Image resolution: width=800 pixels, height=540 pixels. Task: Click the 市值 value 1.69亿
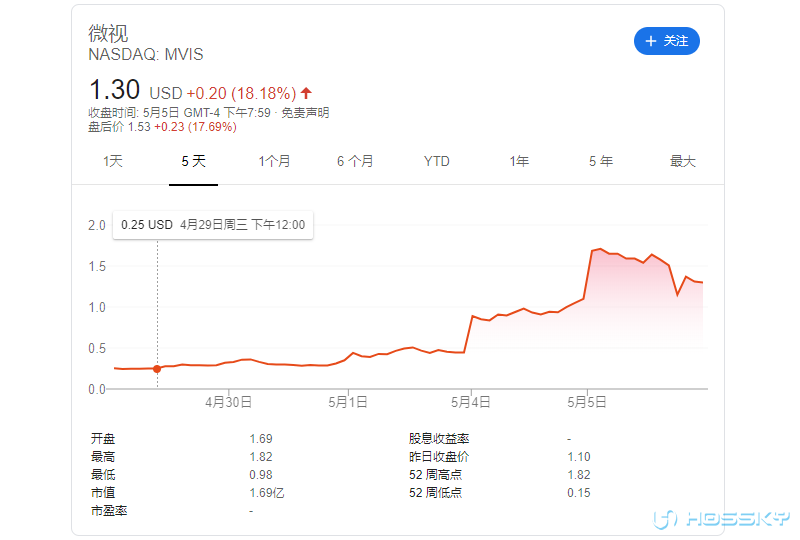[x=266, y=493]
